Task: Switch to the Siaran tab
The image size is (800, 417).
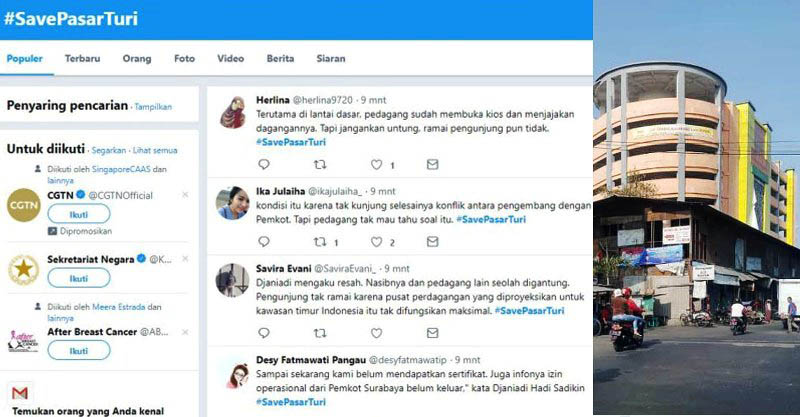Action: (x=331, y=59)
